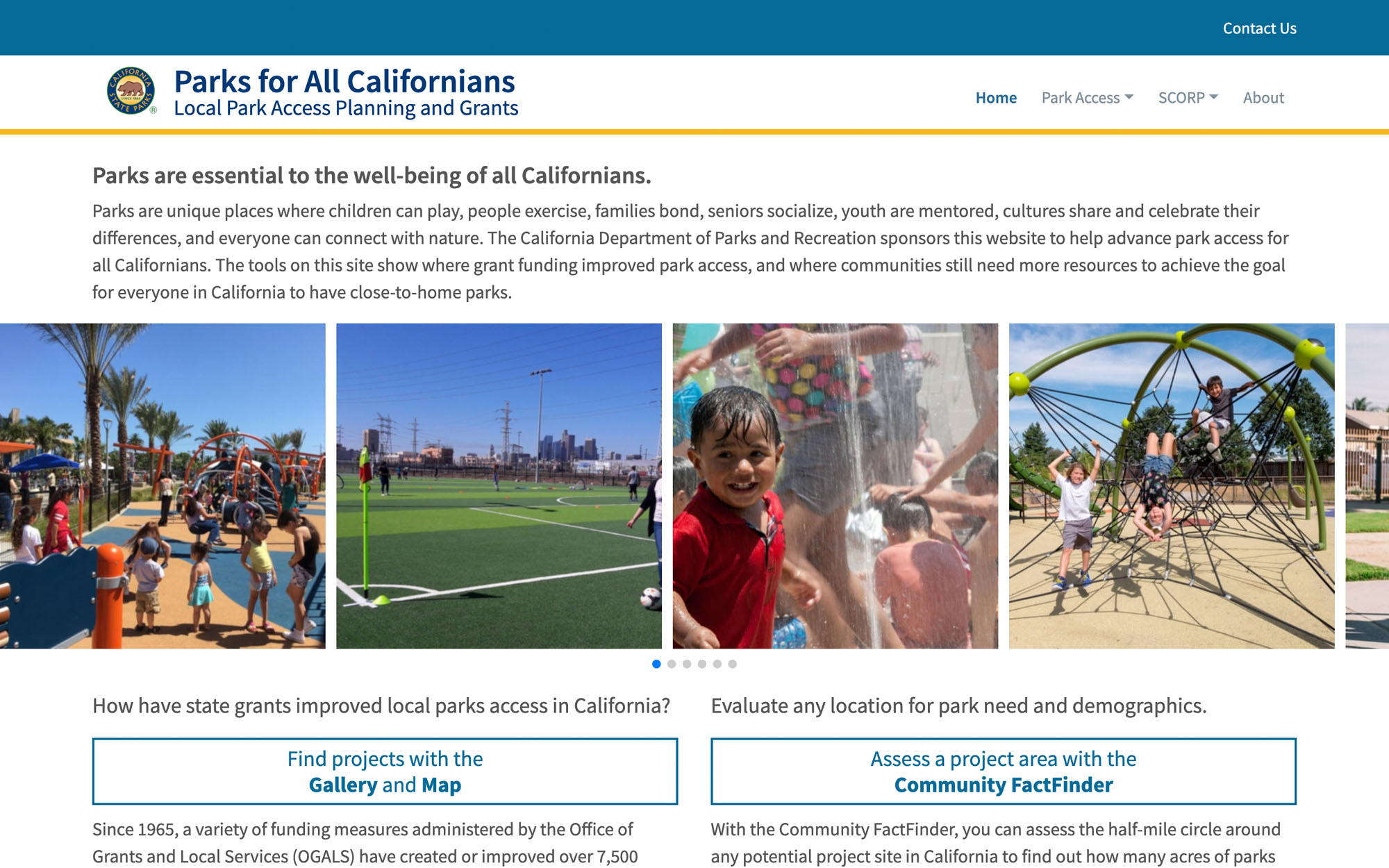The width and height of the screenshot is (1389, 868).
Task: Toggle to third carousel slide dot
Action: coord(687,663)
